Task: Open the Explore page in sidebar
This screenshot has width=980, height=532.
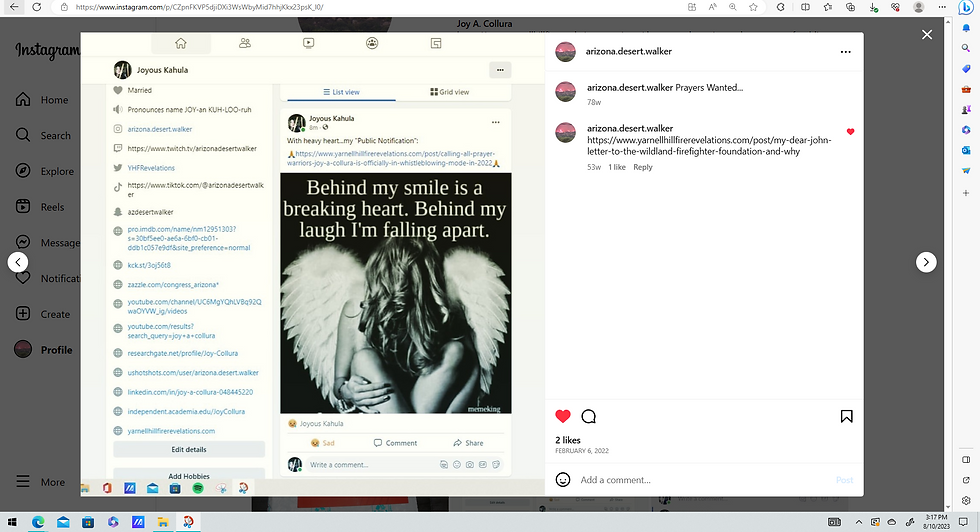Action: (x=44, y=171)
